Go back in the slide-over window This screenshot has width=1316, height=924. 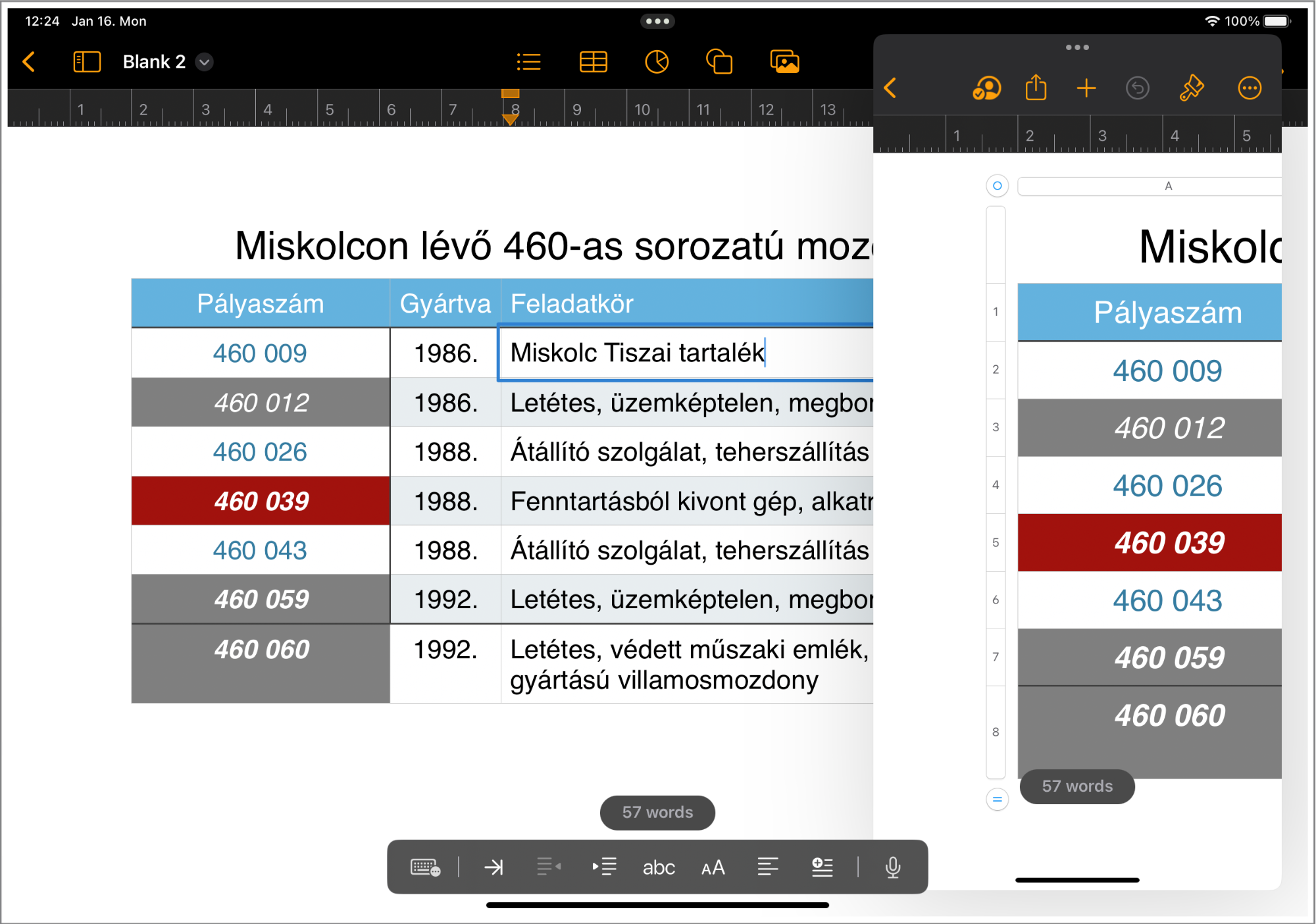coord(890,88)
